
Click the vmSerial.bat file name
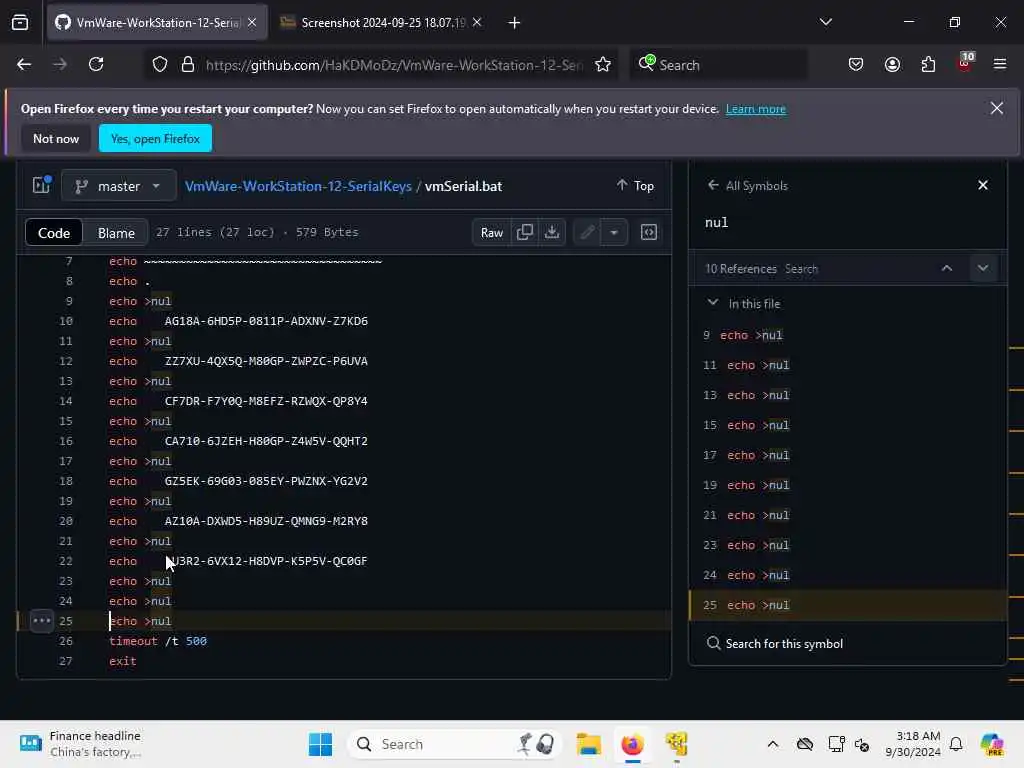point(464,186)
